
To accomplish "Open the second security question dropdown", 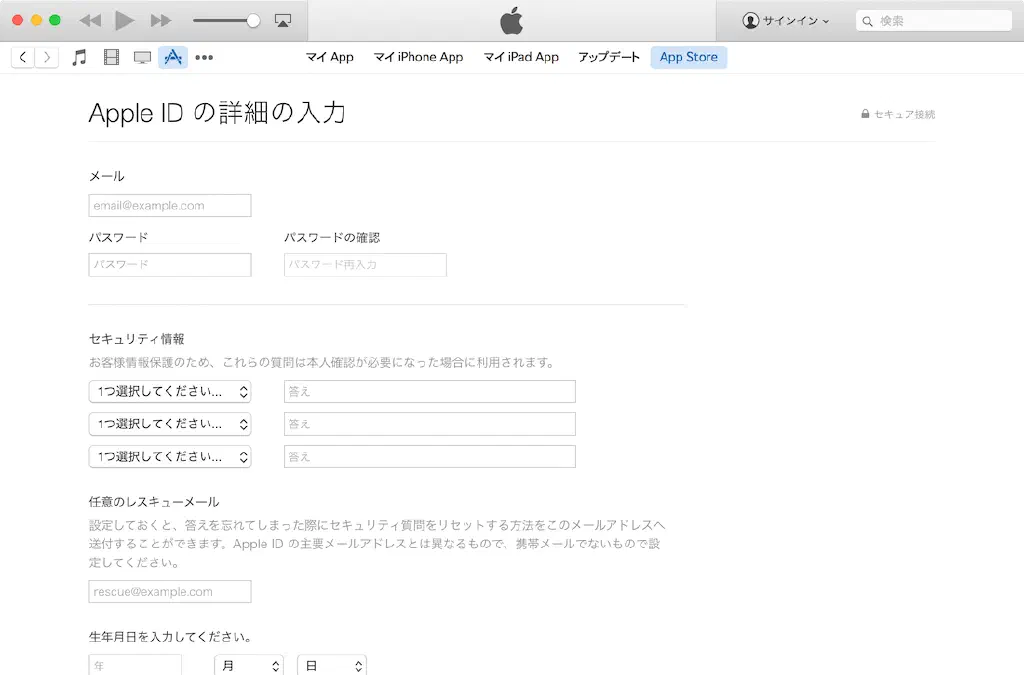I will tap(169, 424).
